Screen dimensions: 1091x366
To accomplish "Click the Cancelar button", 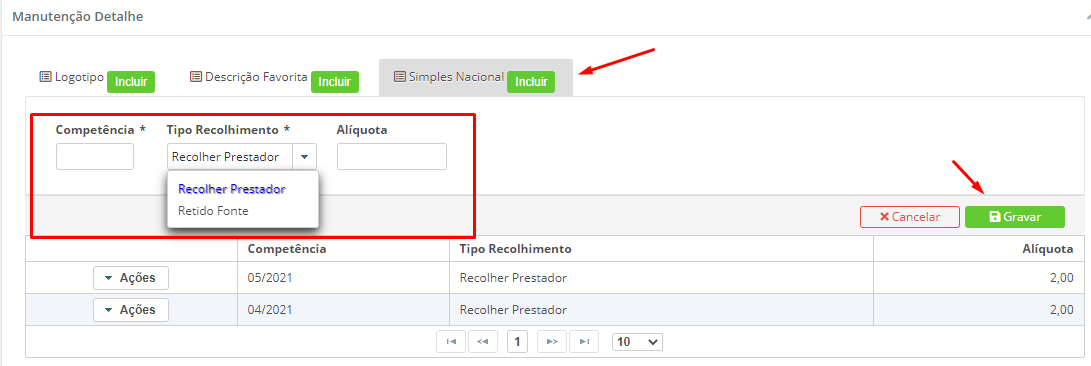I will (910, 217).
